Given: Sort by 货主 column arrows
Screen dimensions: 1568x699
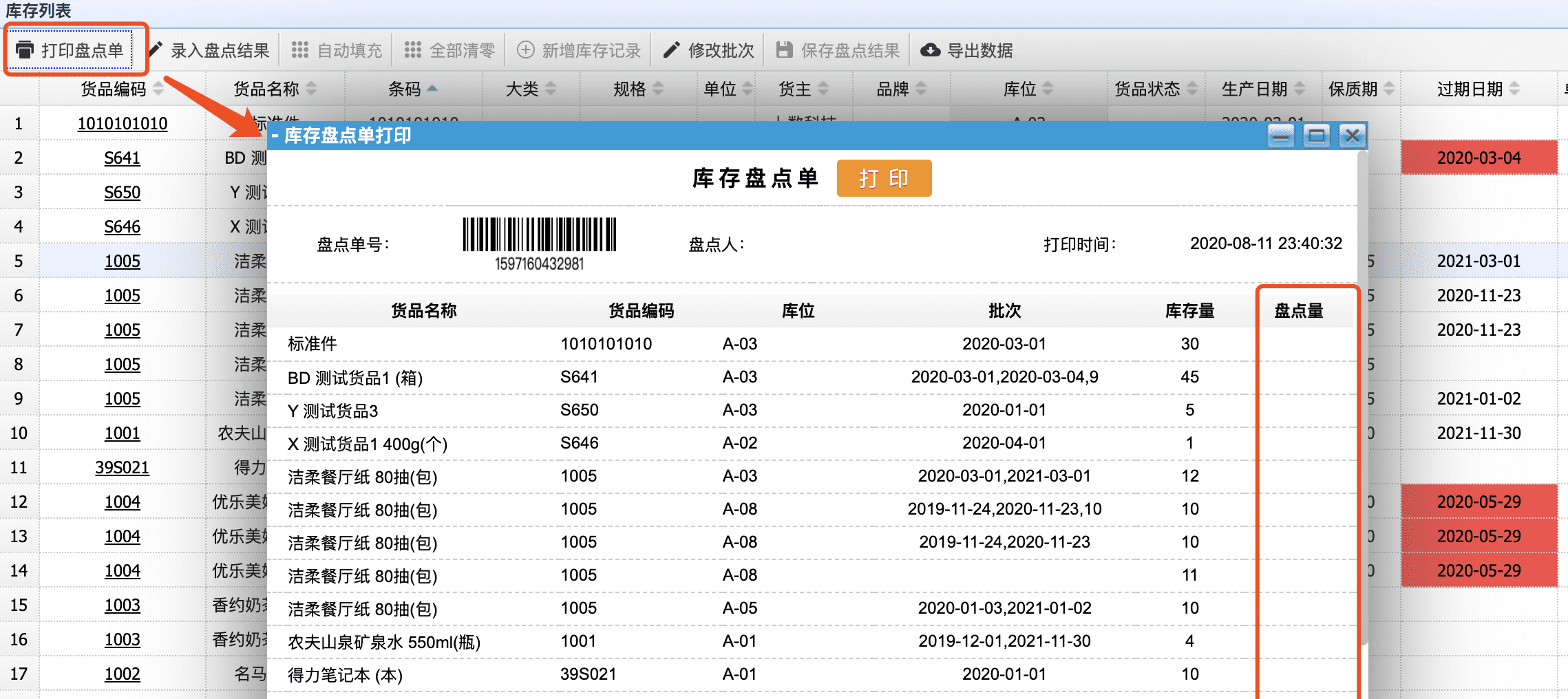Looking at the screenshot, I should [823, 89].
